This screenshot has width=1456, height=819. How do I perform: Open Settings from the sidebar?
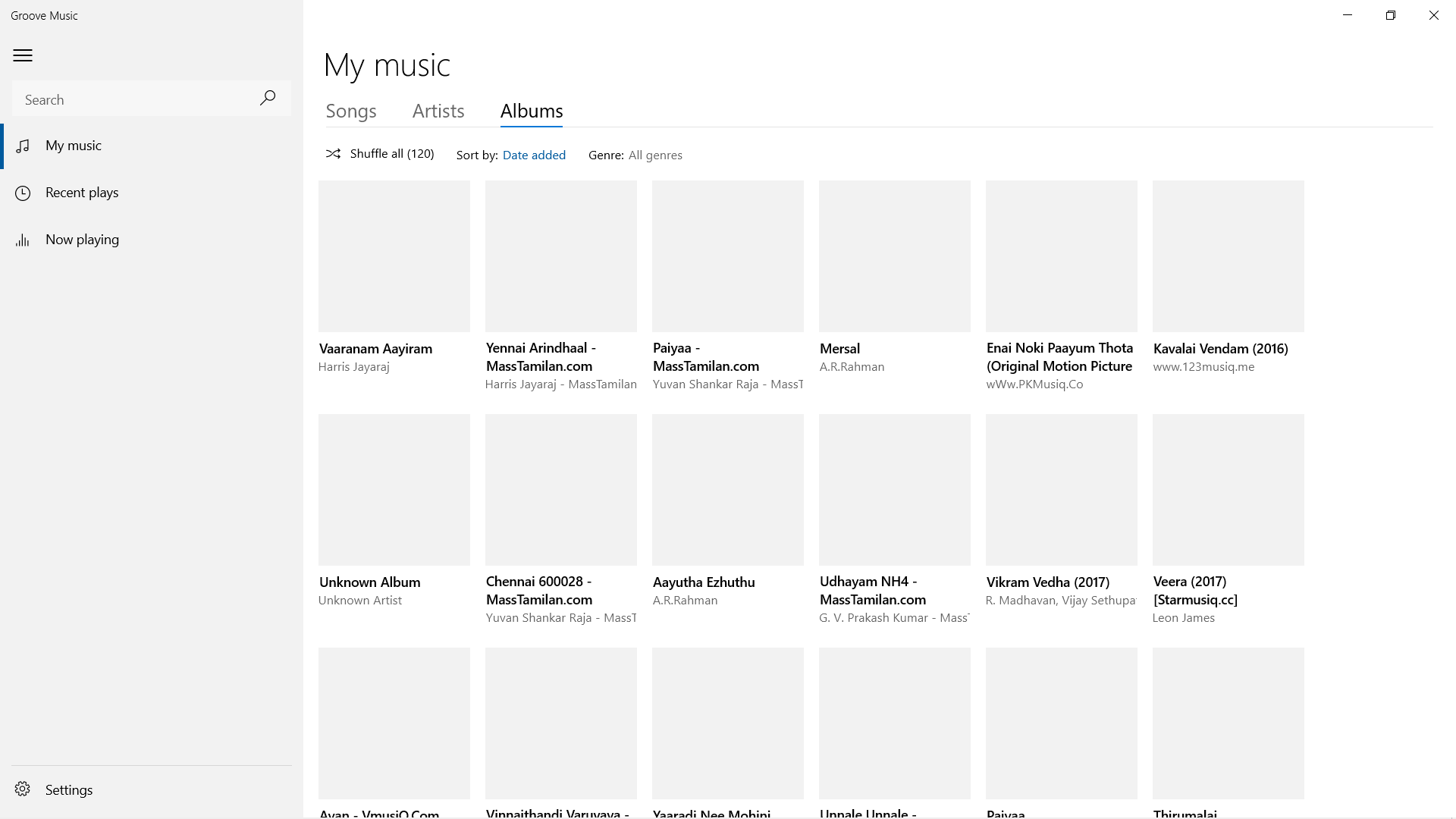click(152, 789)
